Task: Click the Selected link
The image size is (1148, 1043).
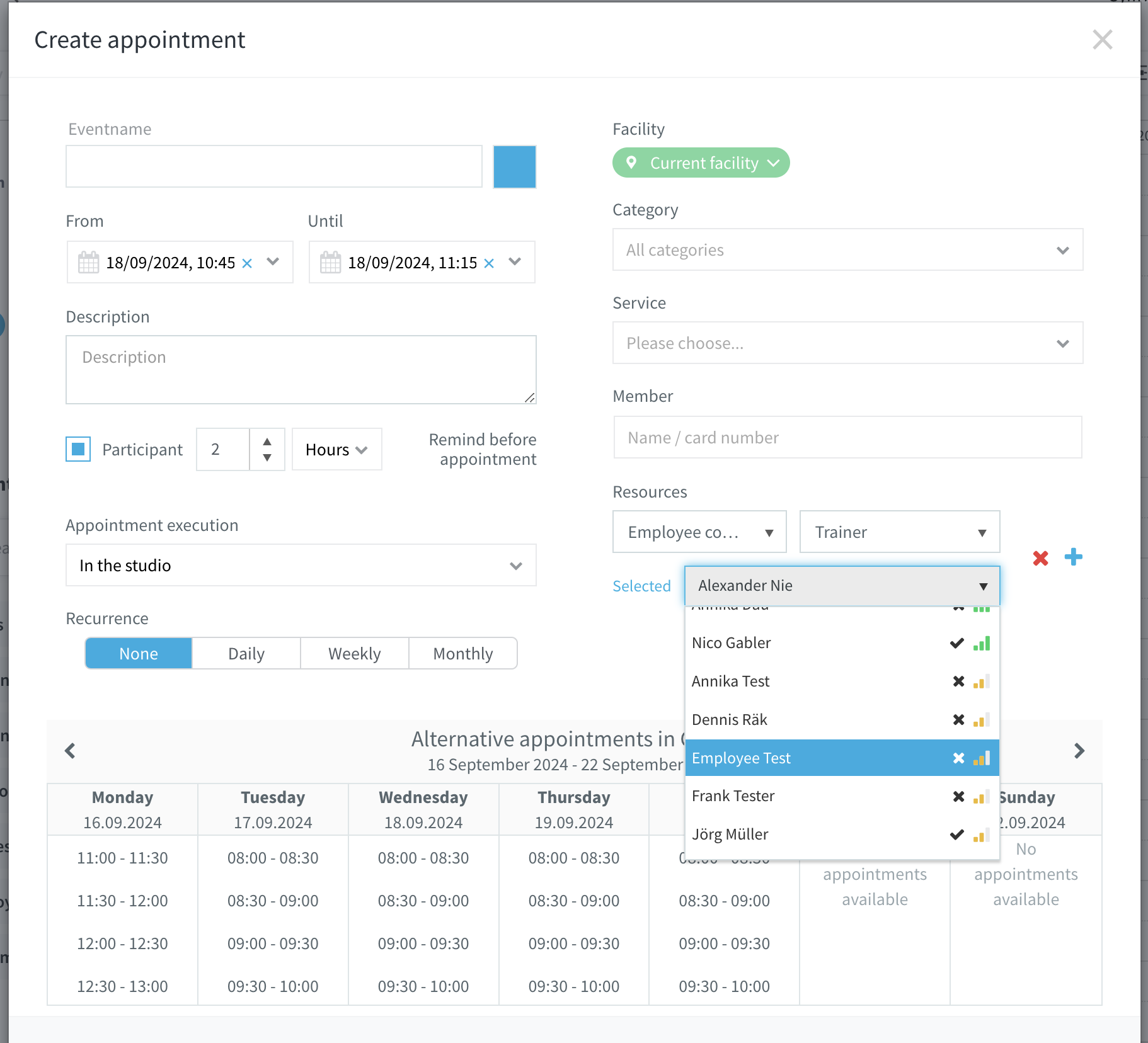Action: pos(641,586)
